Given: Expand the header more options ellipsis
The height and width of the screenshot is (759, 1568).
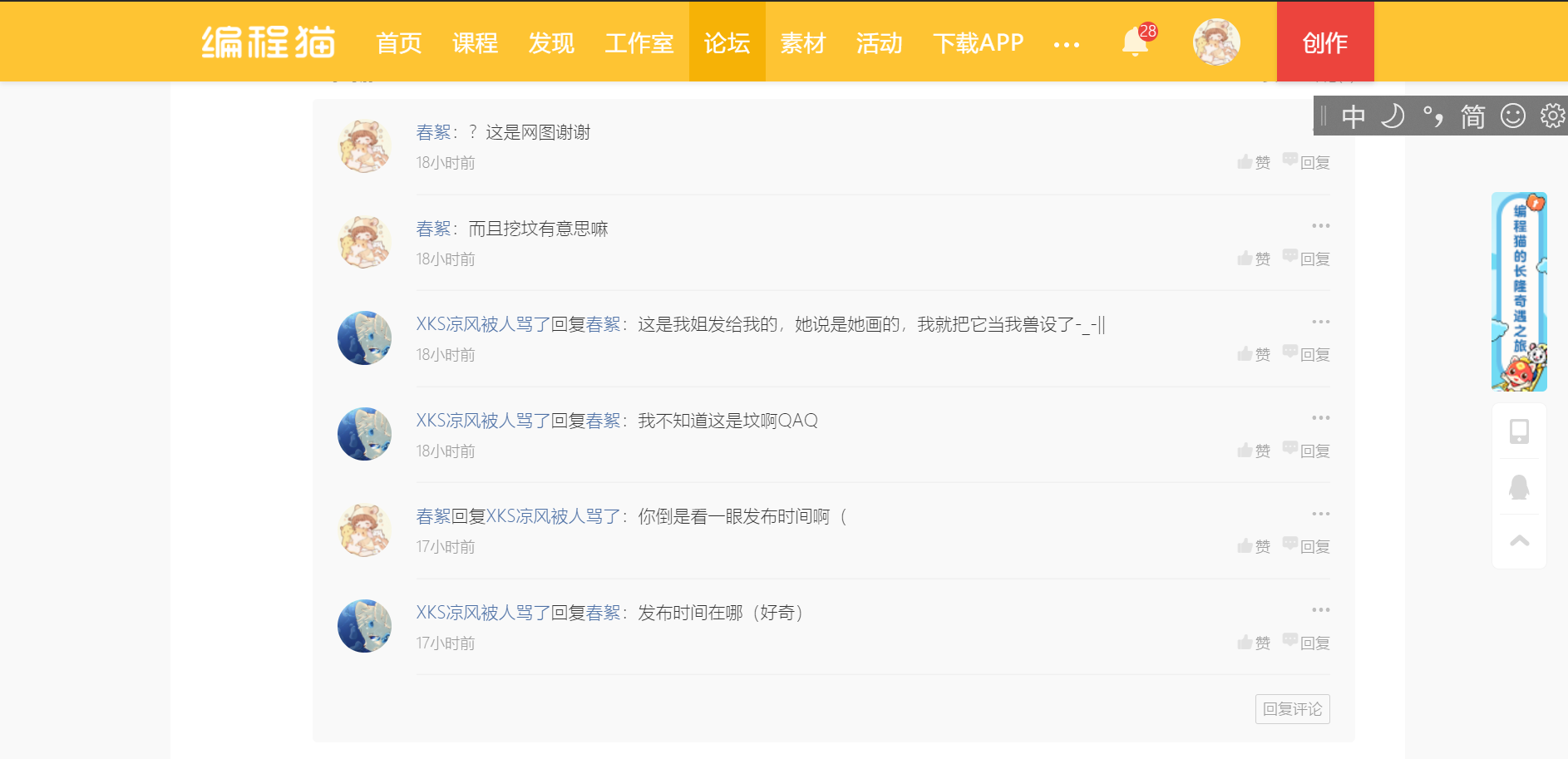Looking at the screenshot, I should [1066, 44].
